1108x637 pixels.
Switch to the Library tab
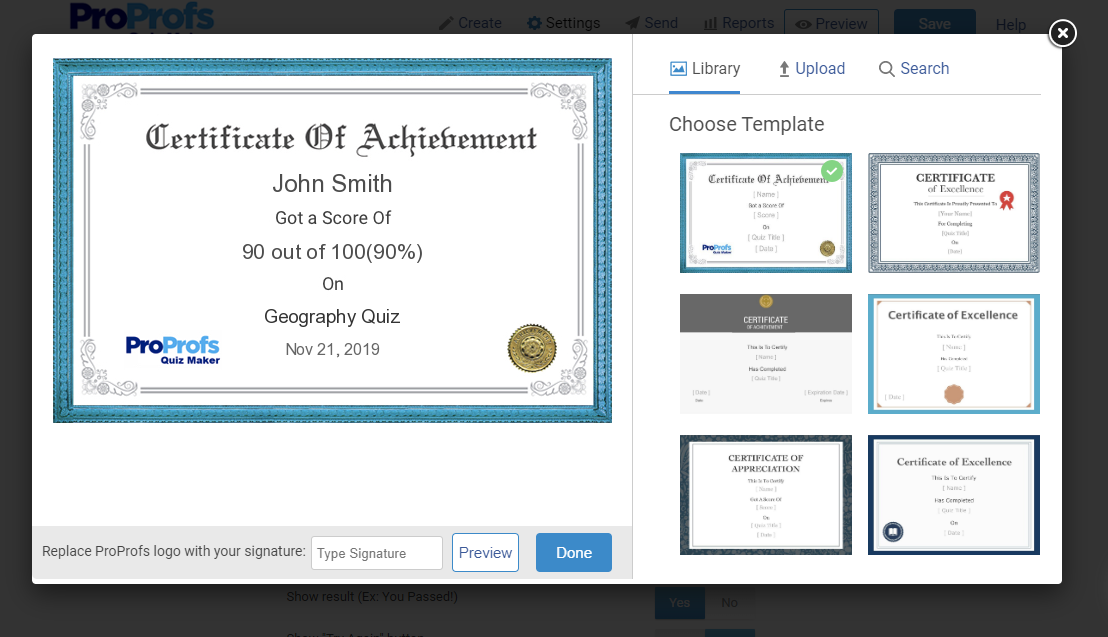tap(705, 69)
